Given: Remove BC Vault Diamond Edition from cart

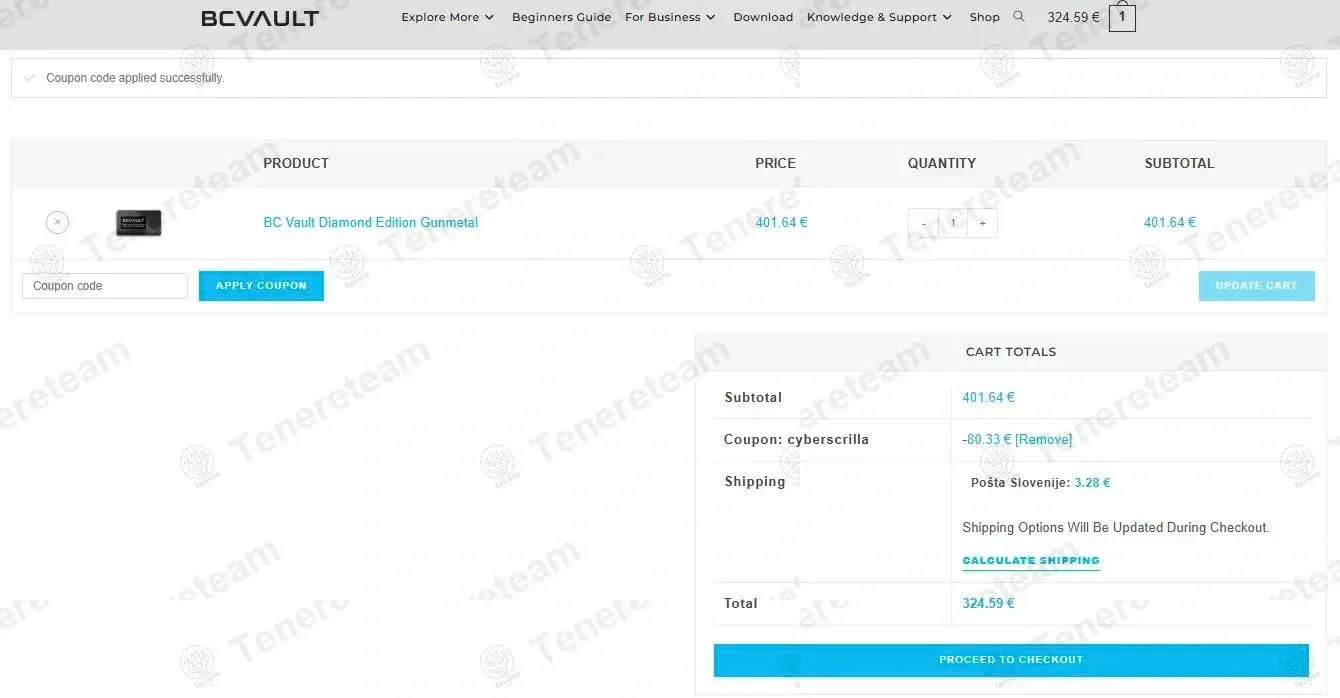Looking at the screenshot, I should (57, 222).
